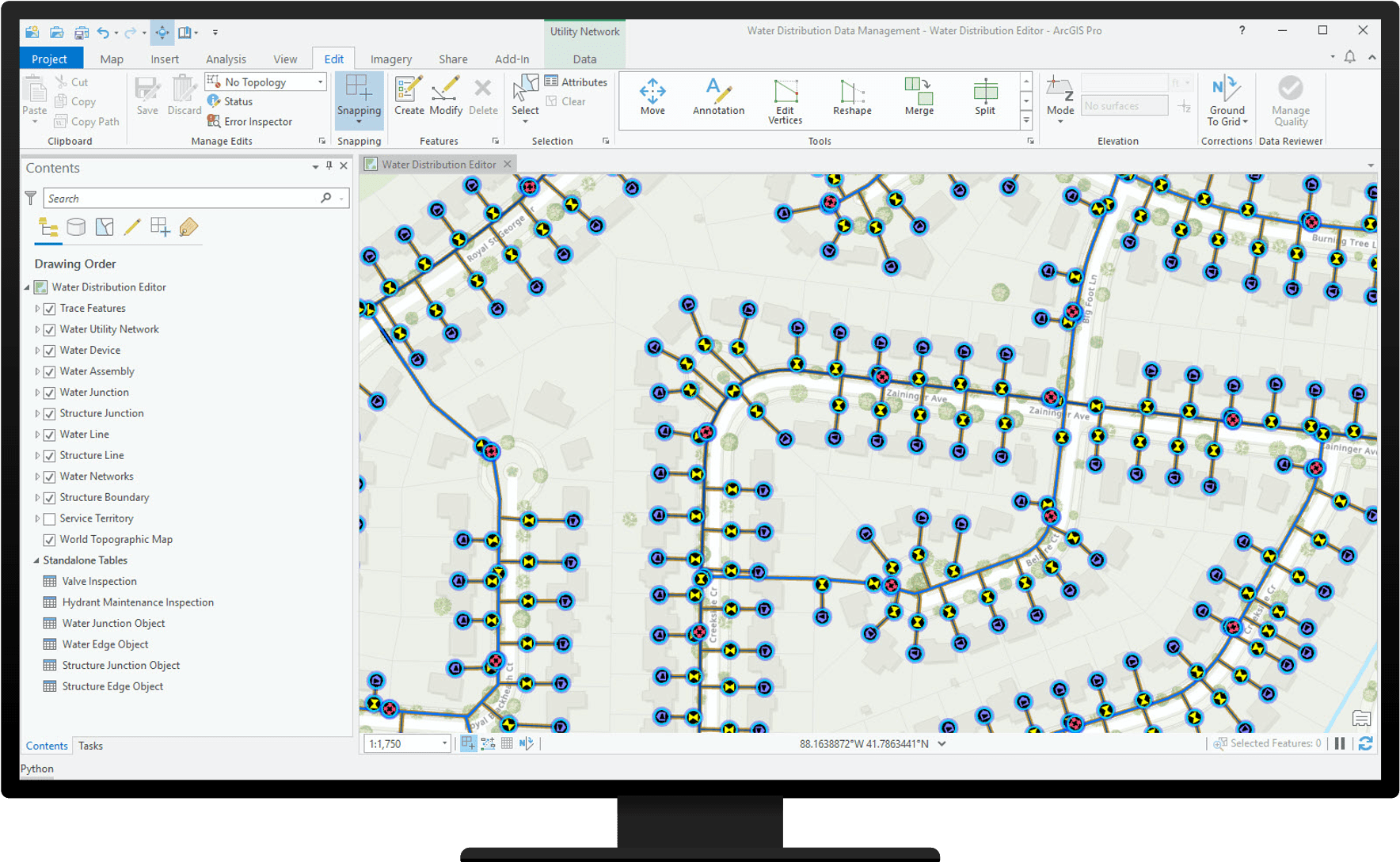Open the No Topology dropdown
The height and width of the screenshot is (862, 1400).
(321, 82)
